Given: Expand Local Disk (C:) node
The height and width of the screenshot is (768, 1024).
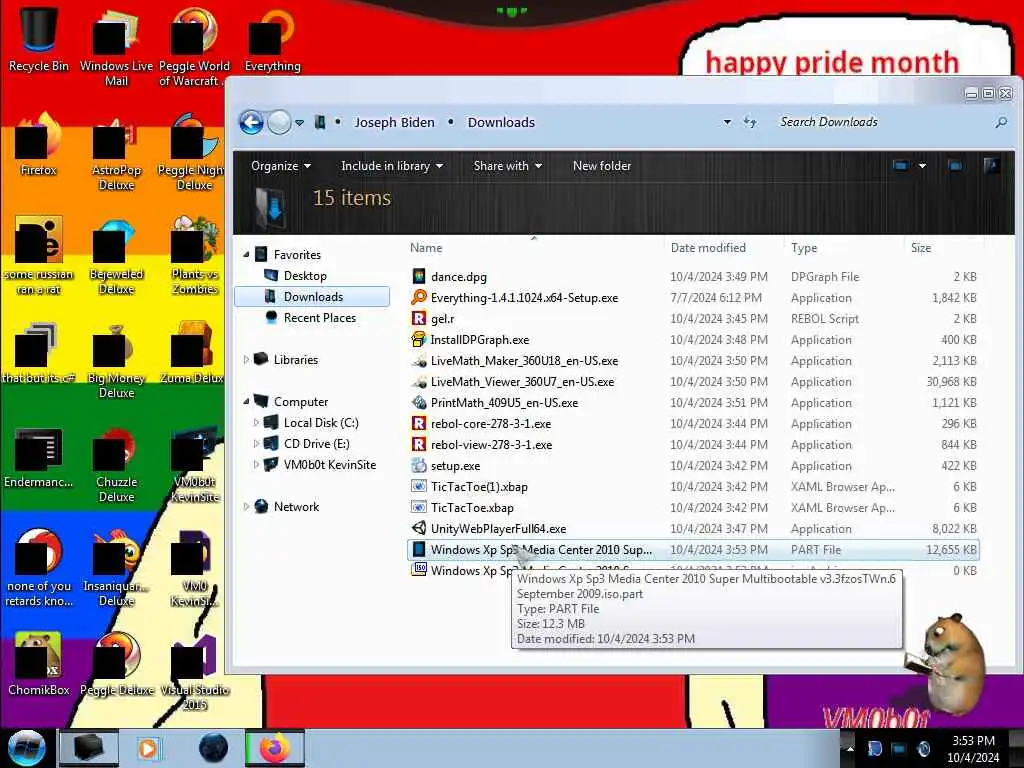Looking at the screenshot, I should click(x=256, y=423).
